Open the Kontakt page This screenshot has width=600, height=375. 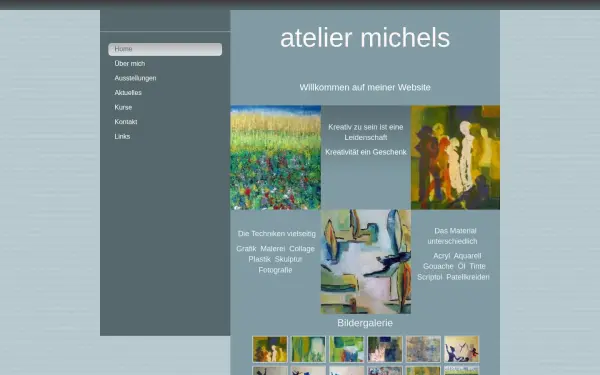tap(126, 122)
